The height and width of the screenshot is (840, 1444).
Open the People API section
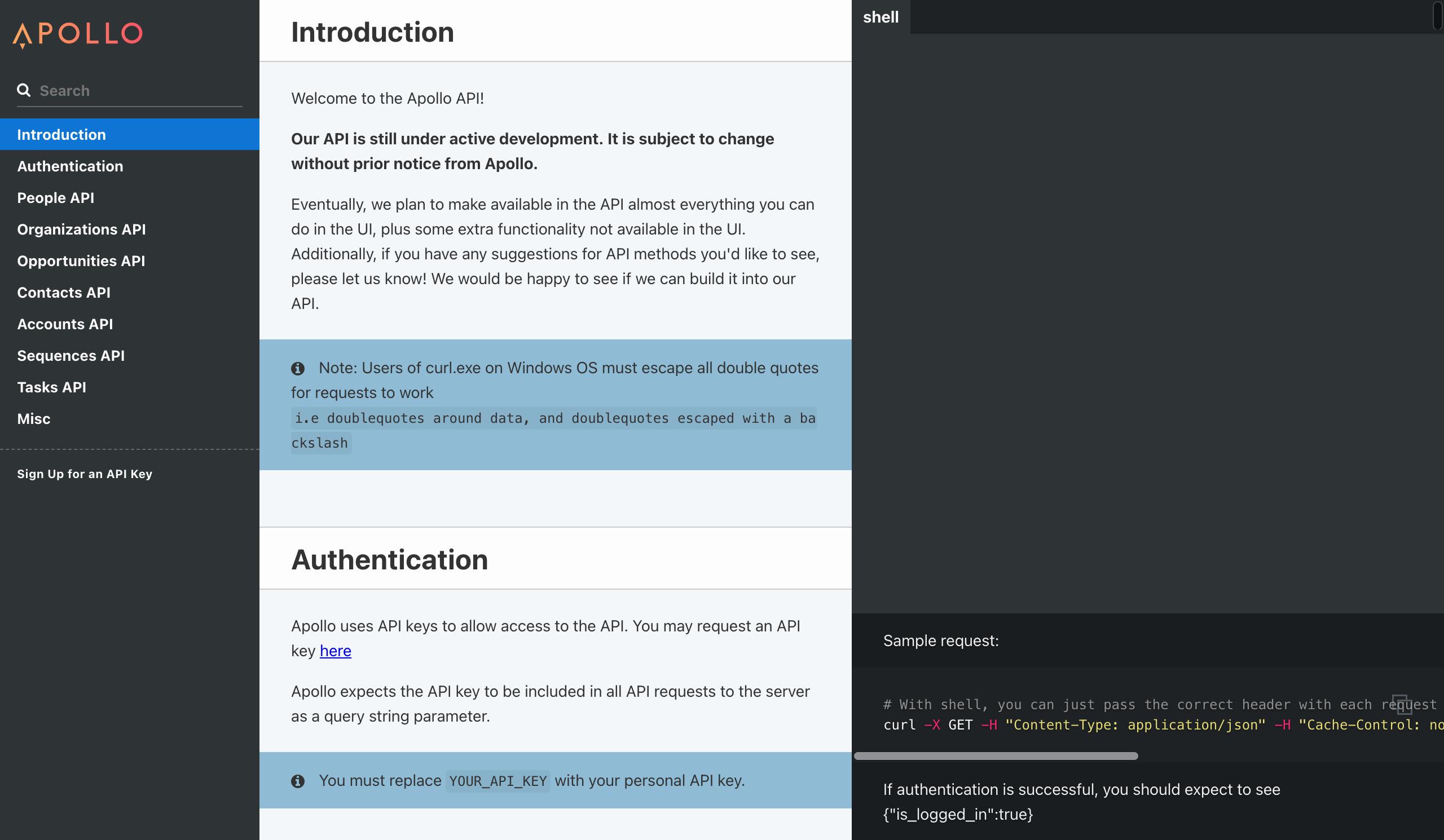click(56, 197)
